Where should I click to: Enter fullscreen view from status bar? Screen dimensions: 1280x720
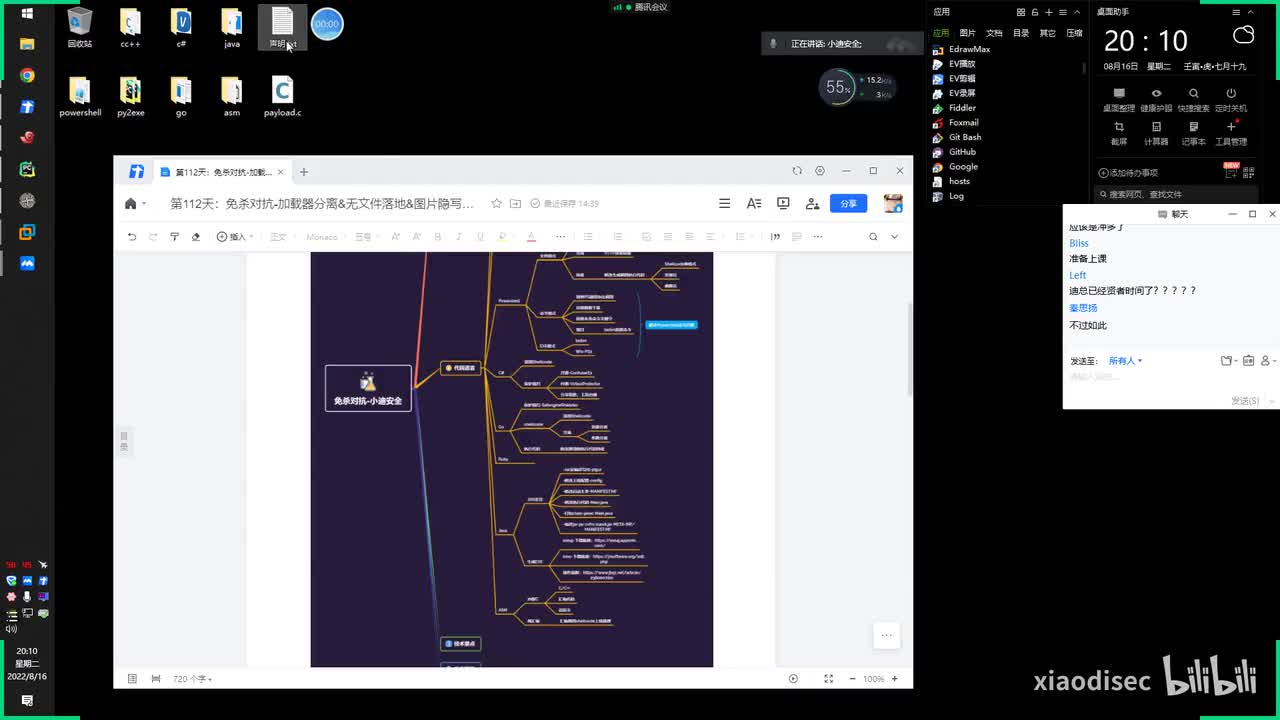[x=828, y=679]
